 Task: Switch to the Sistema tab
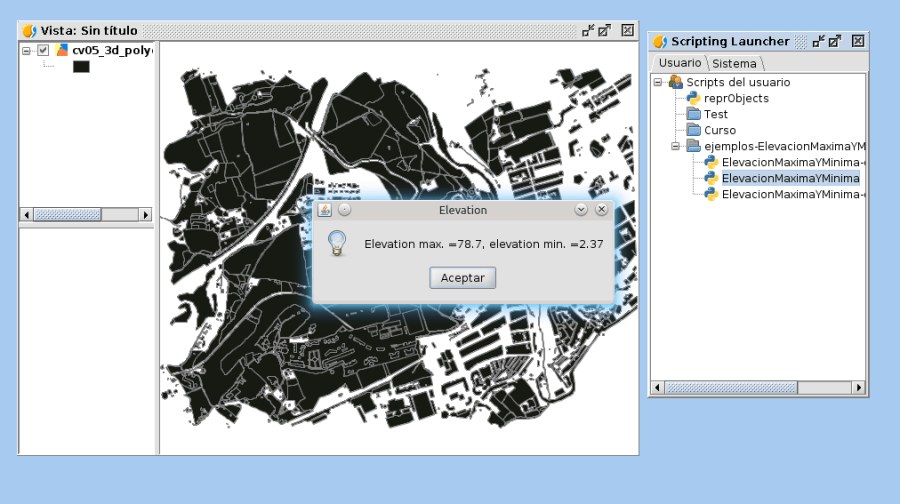734,63
